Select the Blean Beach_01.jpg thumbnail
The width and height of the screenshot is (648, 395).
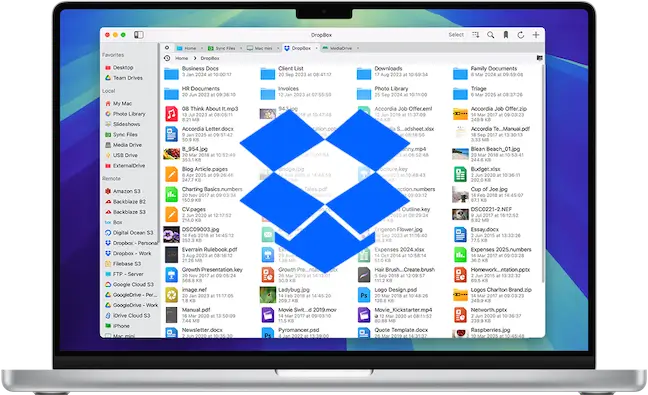460,154
